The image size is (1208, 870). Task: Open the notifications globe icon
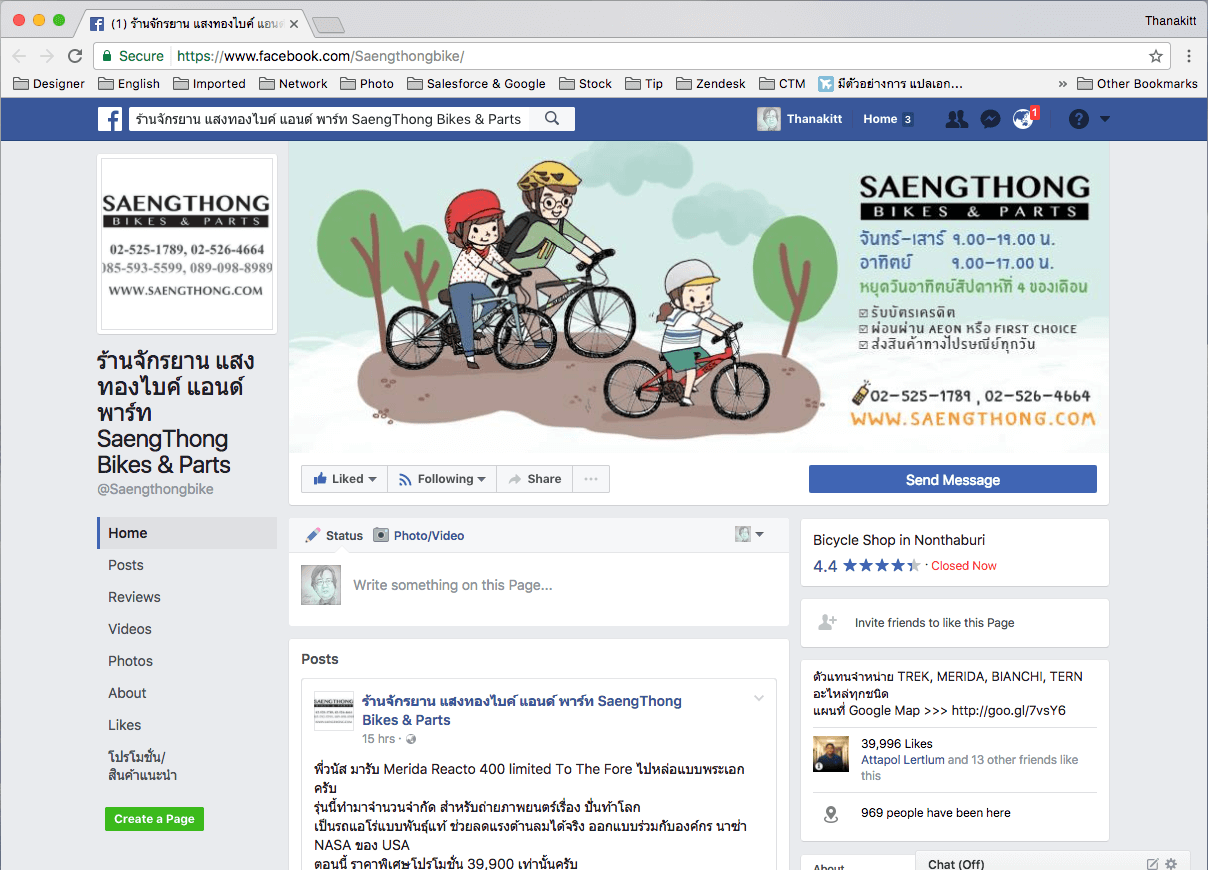pos(1023,119)
